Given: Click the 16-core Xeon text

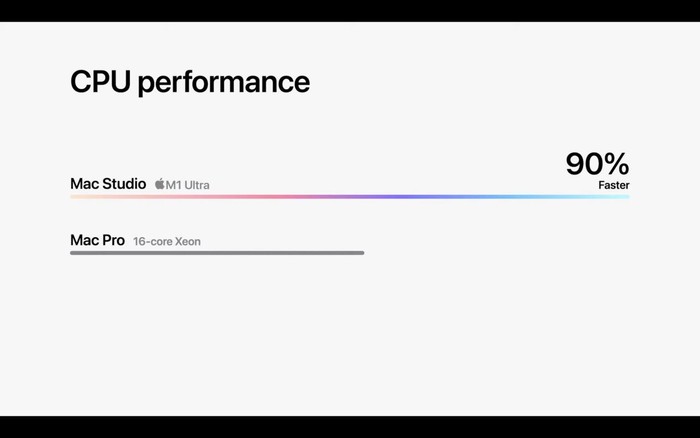Looking at the screenshot, I should point(167,242).
